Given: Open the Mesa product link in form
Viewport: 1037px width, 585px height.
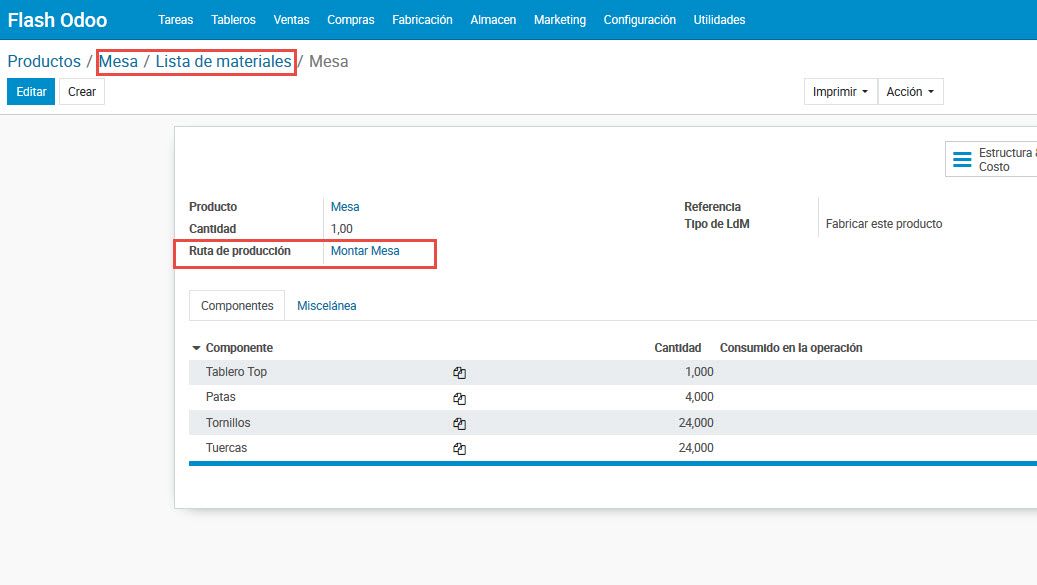Looking at the screenshot, I should click(x=345, y=207).
